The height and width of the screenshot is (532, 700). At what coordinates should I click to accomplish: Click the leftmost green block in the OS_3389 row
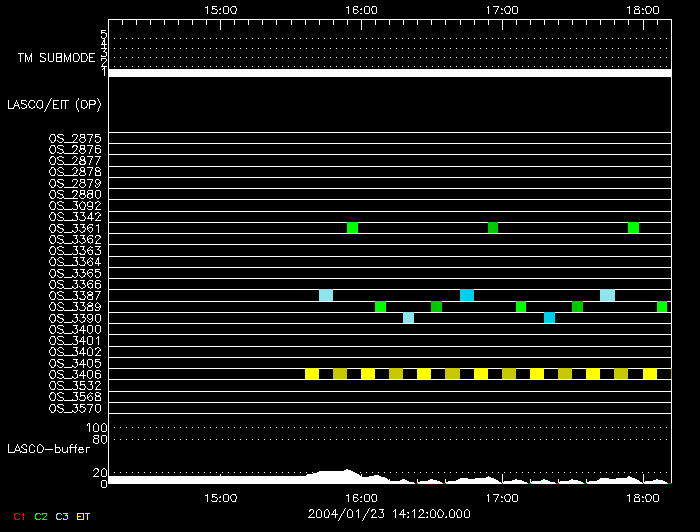pos(380,307)
